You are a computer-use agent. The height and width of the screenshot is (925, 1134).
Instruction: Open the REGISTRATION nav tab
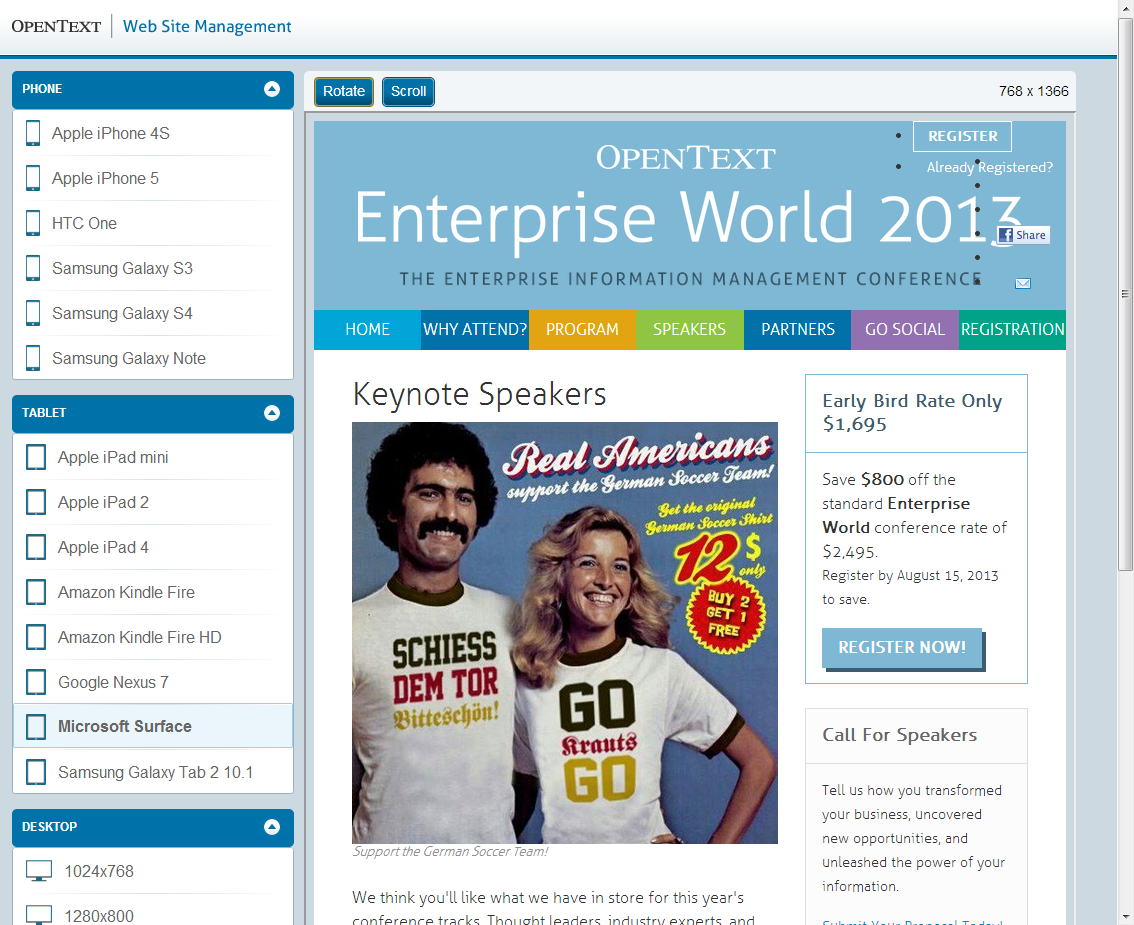pyautogui.click(x=1012, y=330)
